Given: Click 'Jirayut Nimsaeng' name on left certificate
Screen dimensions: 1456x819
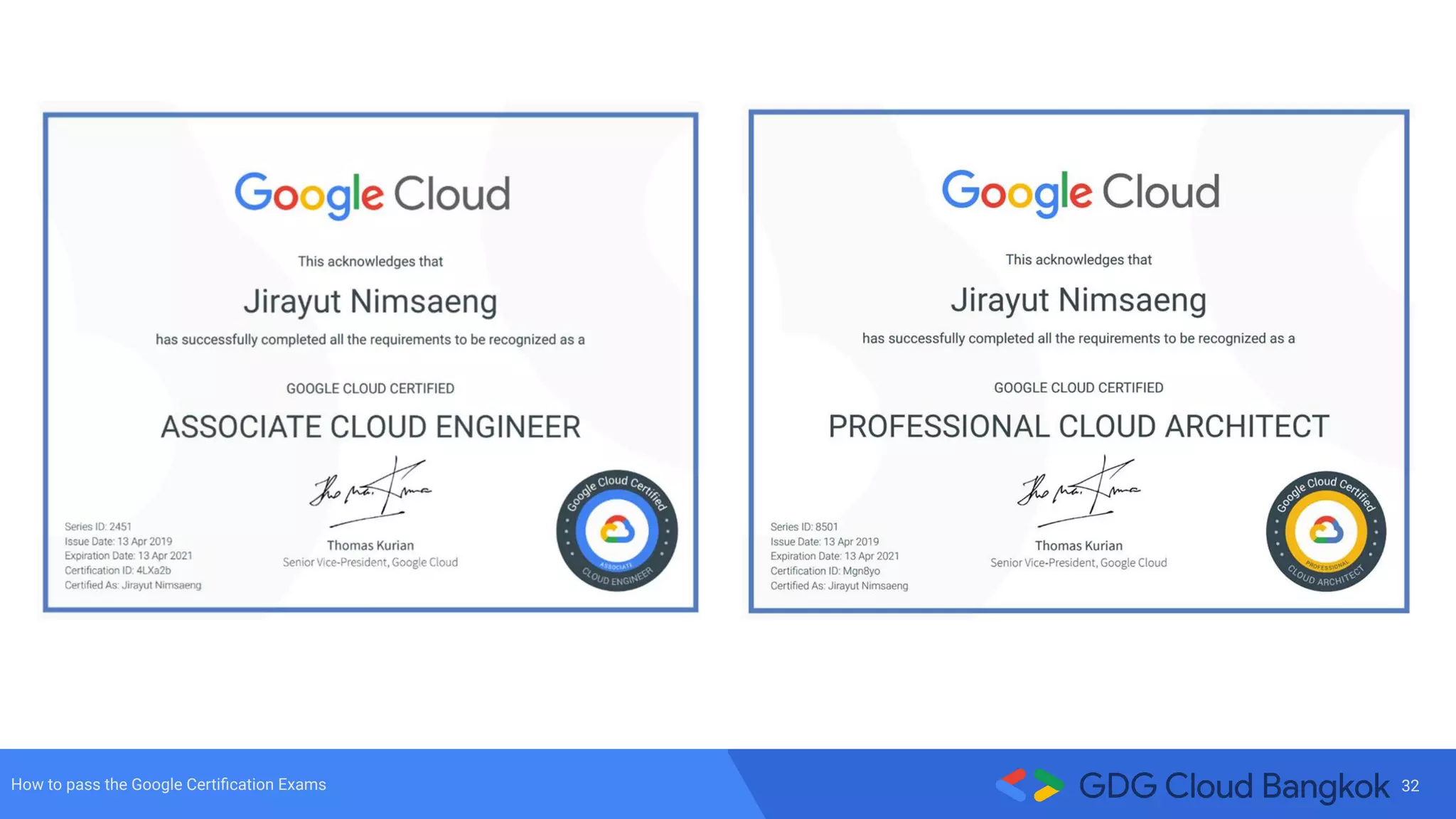Looking at the screenshot, I should 370,301.
